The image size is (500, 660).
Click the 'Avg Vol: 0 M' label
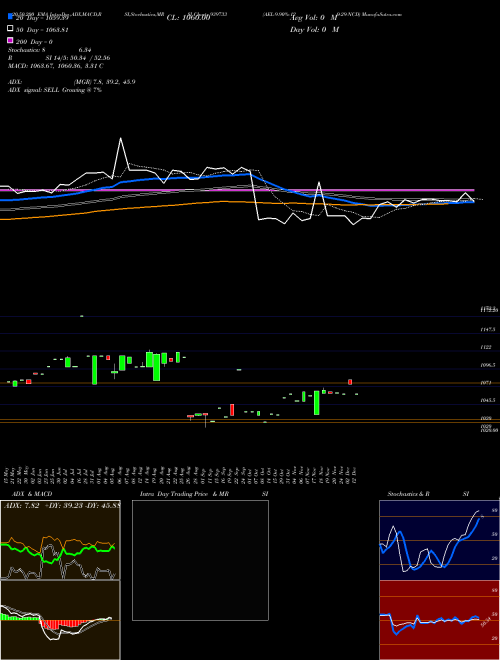click(x=314, y=18)
